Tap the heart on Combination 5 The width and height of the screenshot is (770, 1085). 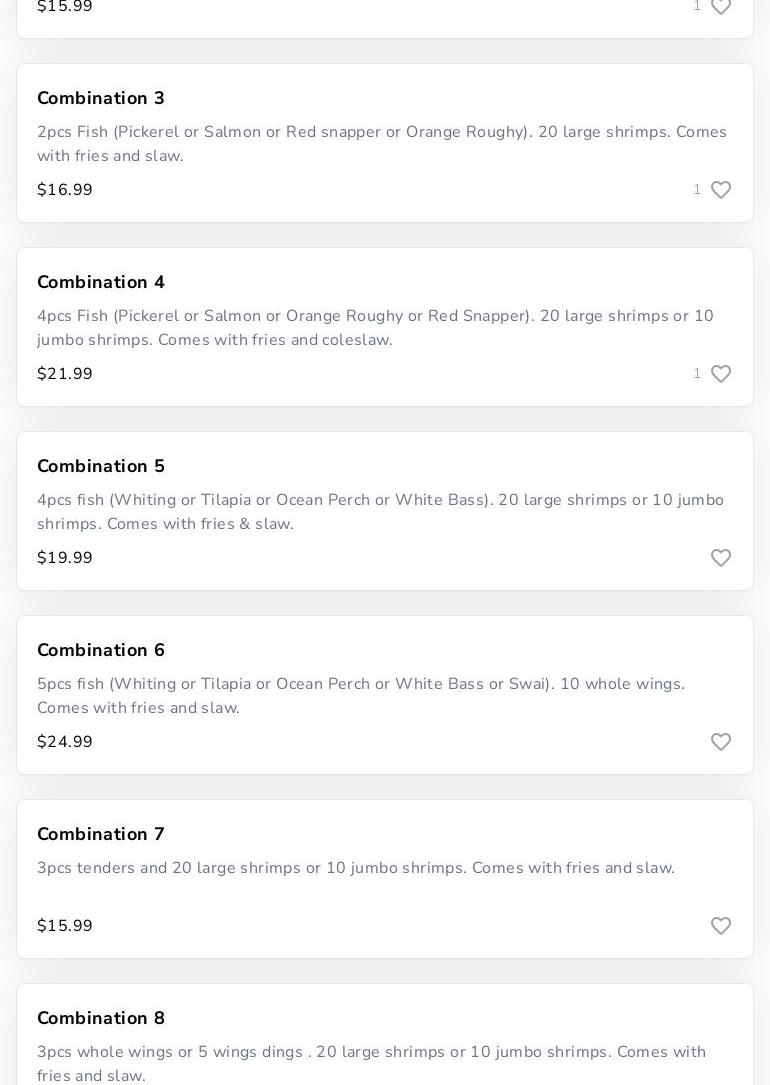coord(720,558)
